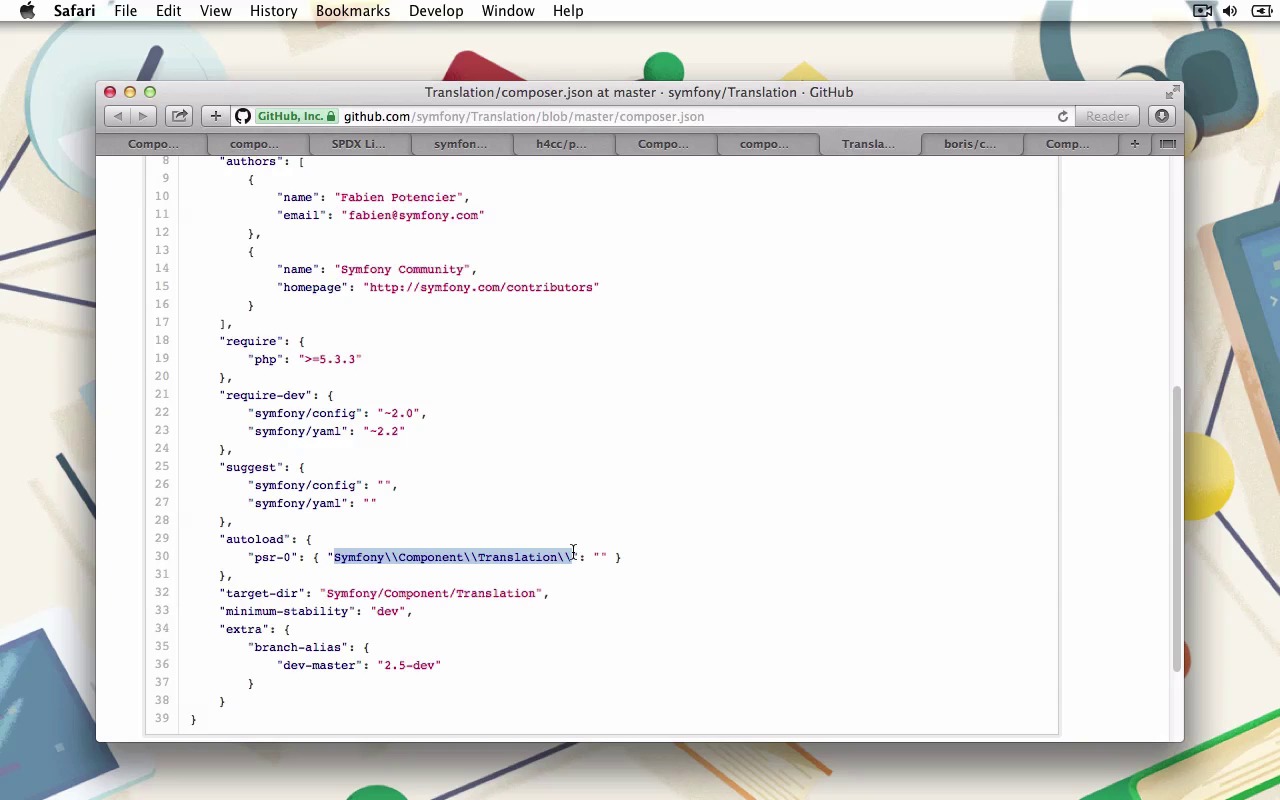Click the "suggest" key
The height and width of the screenshot is (800, 1280).
pyautogui.click(x=251, y=467)
